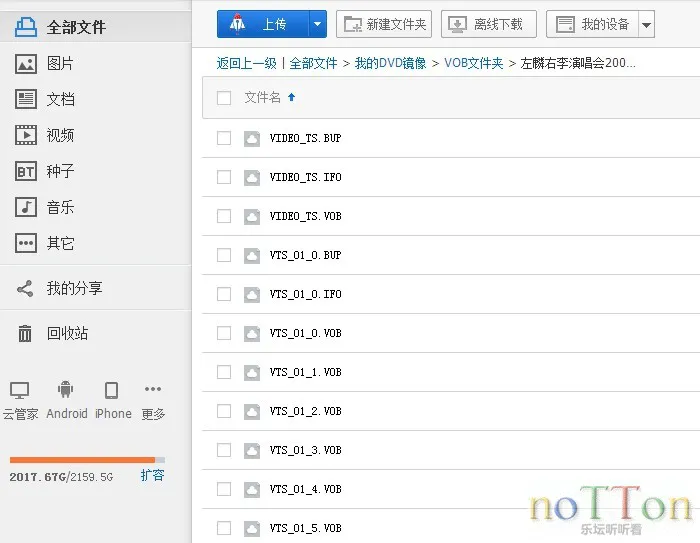Click the BT 种子 category icon
This screenshot has height=543, width=700.
26,171
